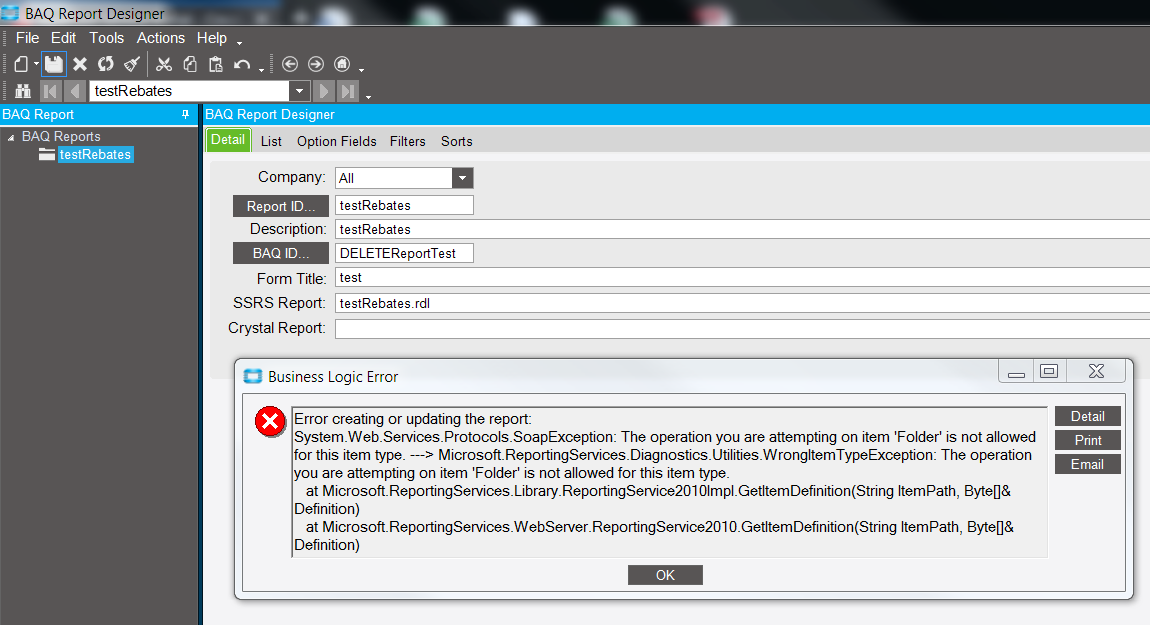Click the SSRS Report field
This screenshot has height=625, width=1150.
click(x=742, y=303)
